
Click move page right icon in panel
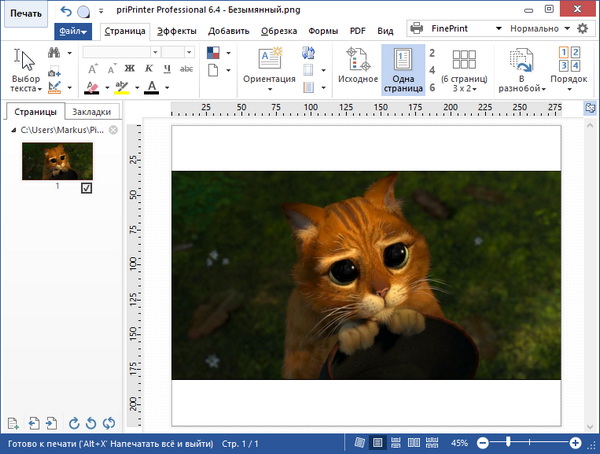(x=51, y=423)
